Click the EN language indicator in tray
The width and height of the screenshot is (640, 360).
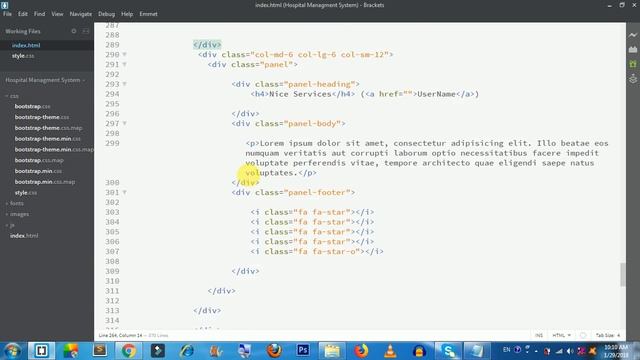coord(507,350)
